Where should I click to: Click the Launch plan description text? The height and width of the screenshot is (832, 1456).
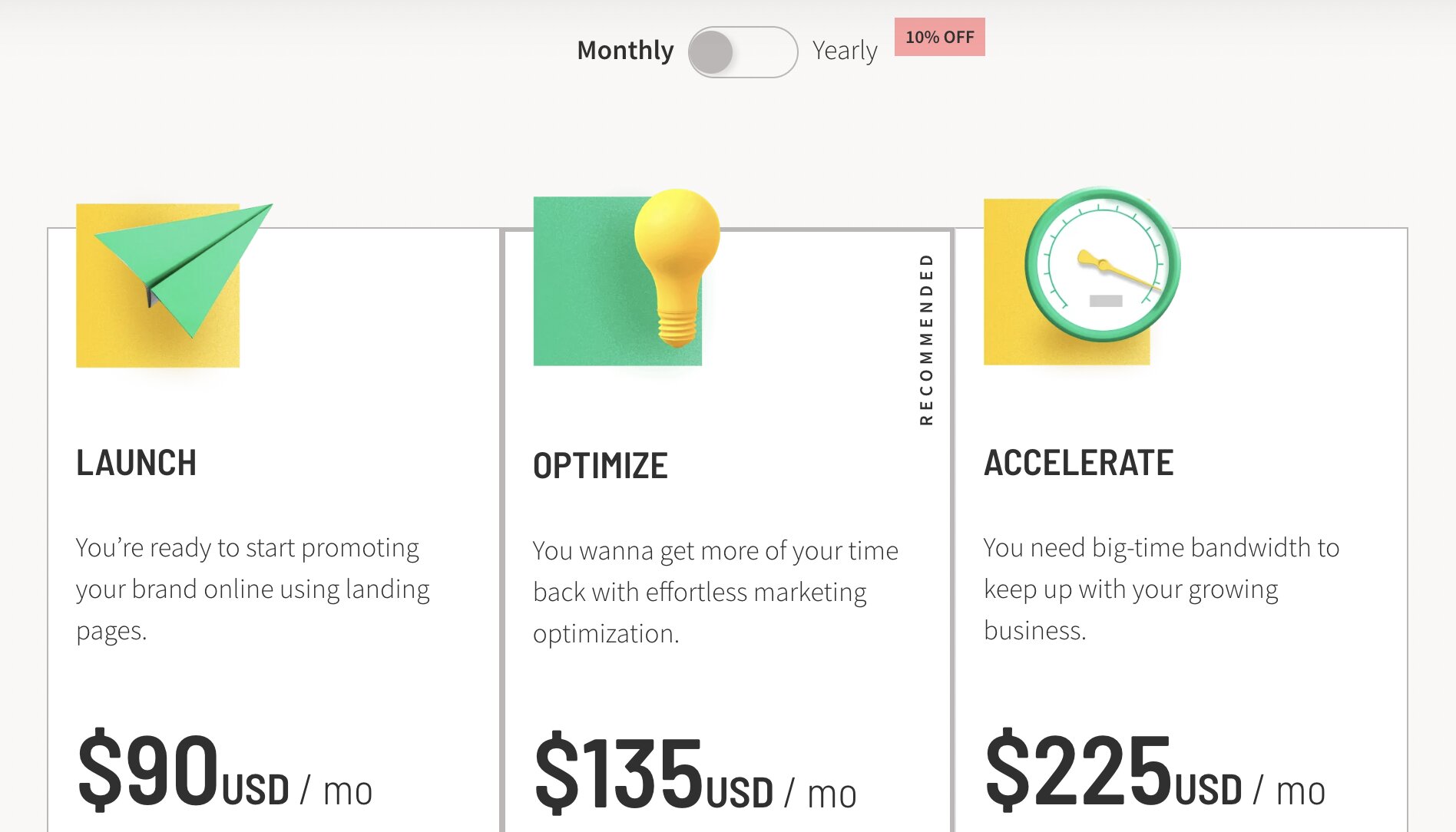click(253, 589)
